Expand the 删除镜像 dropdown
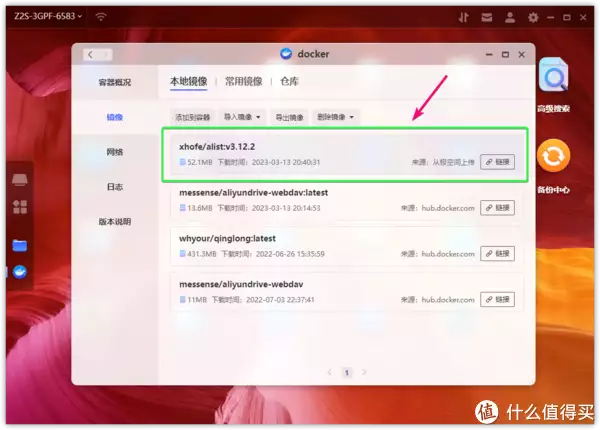Viewport: 600px width, 430px height. (x=335, y=117)
